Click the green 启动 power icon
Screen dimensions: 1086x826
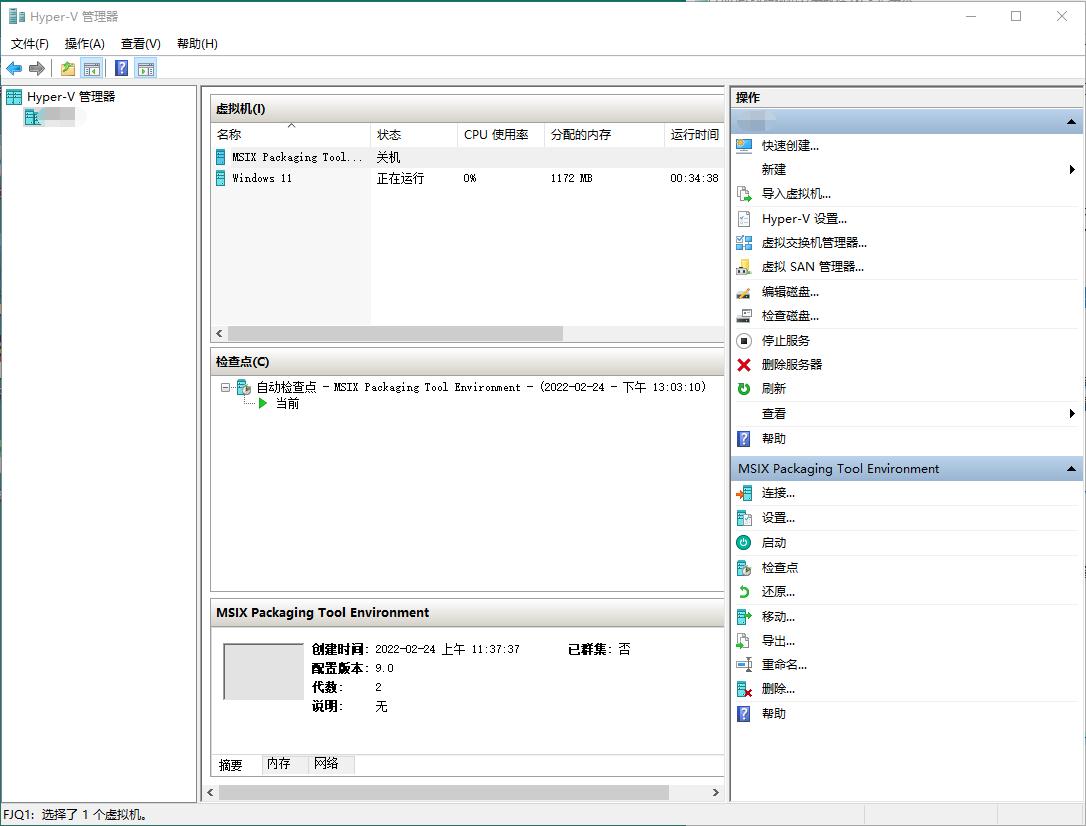744,543
